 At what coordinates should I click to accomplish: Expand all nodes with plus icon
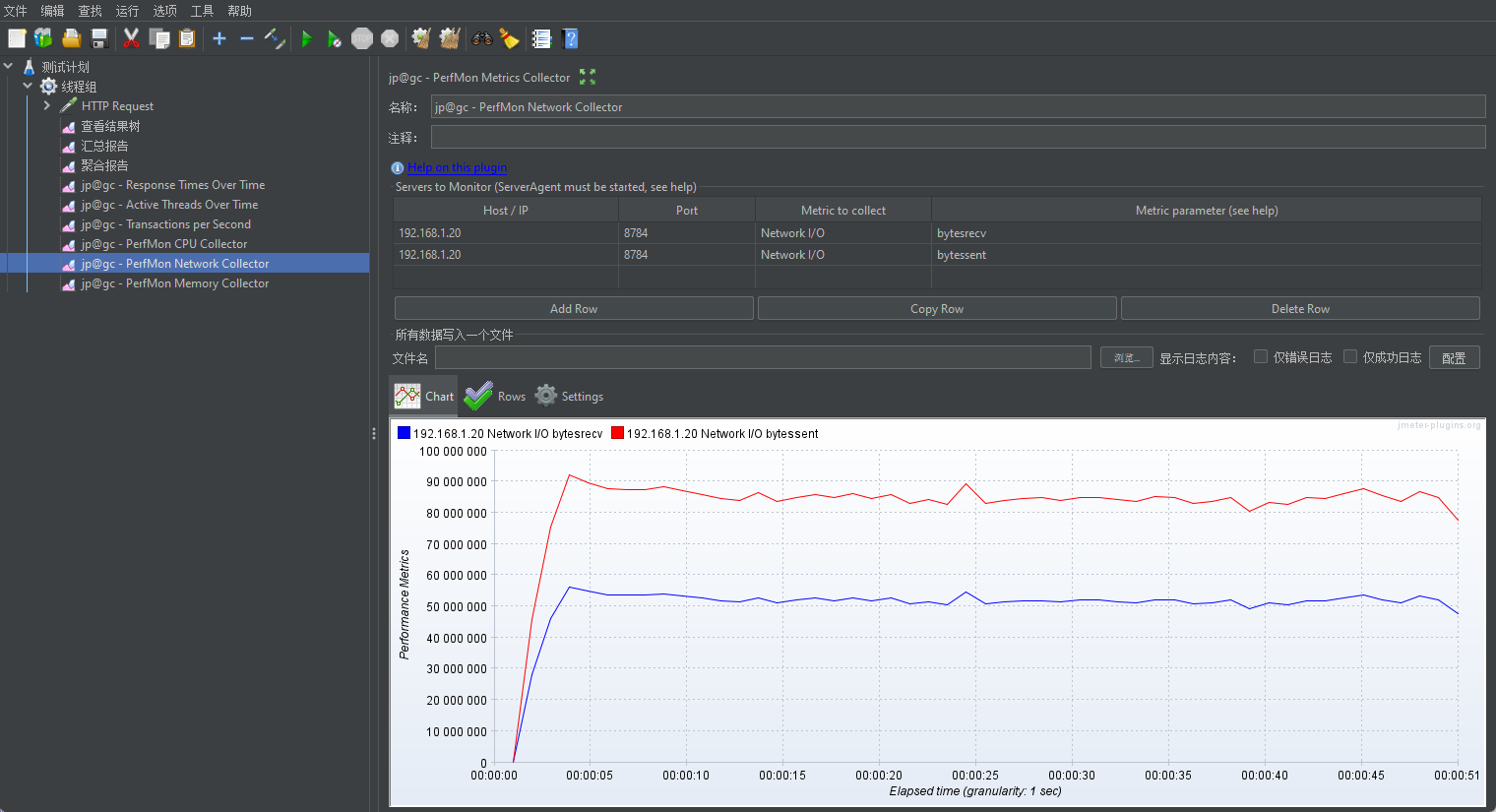pos(219,38)
